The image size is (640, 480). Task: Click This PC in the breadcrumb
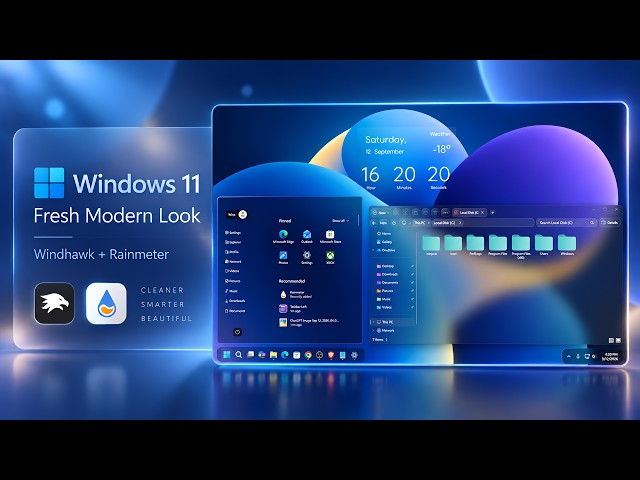click(x=420, y=223)
